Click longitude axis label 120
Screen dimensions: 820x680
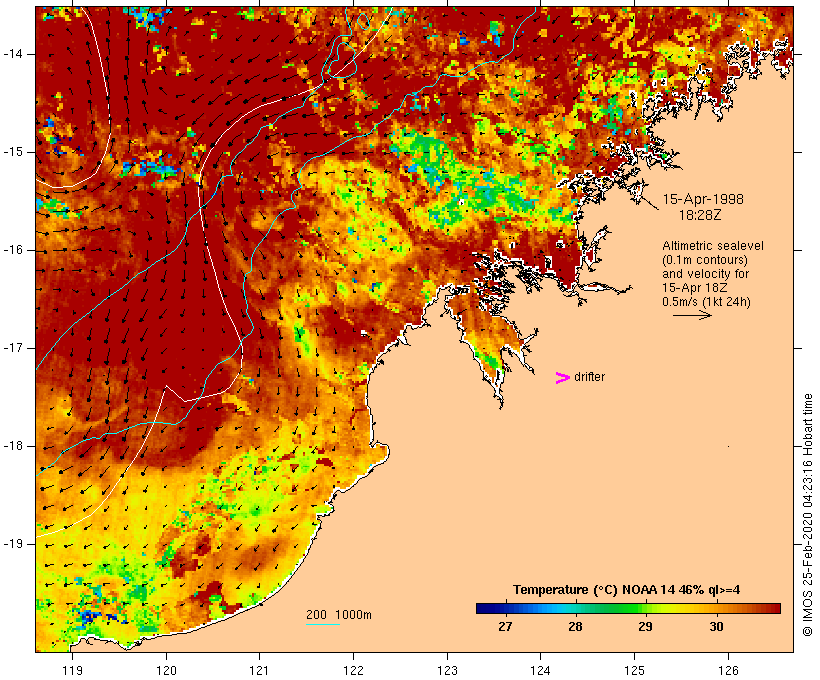click(x=166, y=670)
